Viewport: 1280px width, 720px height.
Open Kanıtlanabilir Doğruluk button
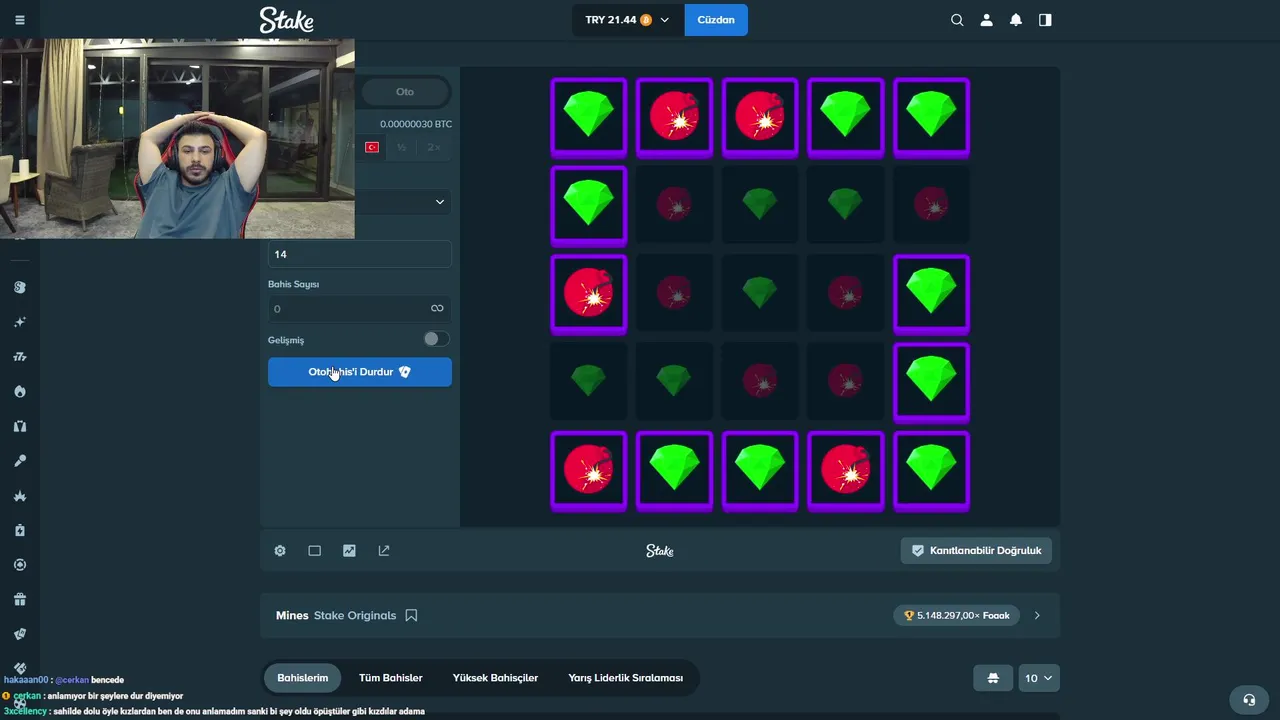point(976,551)
